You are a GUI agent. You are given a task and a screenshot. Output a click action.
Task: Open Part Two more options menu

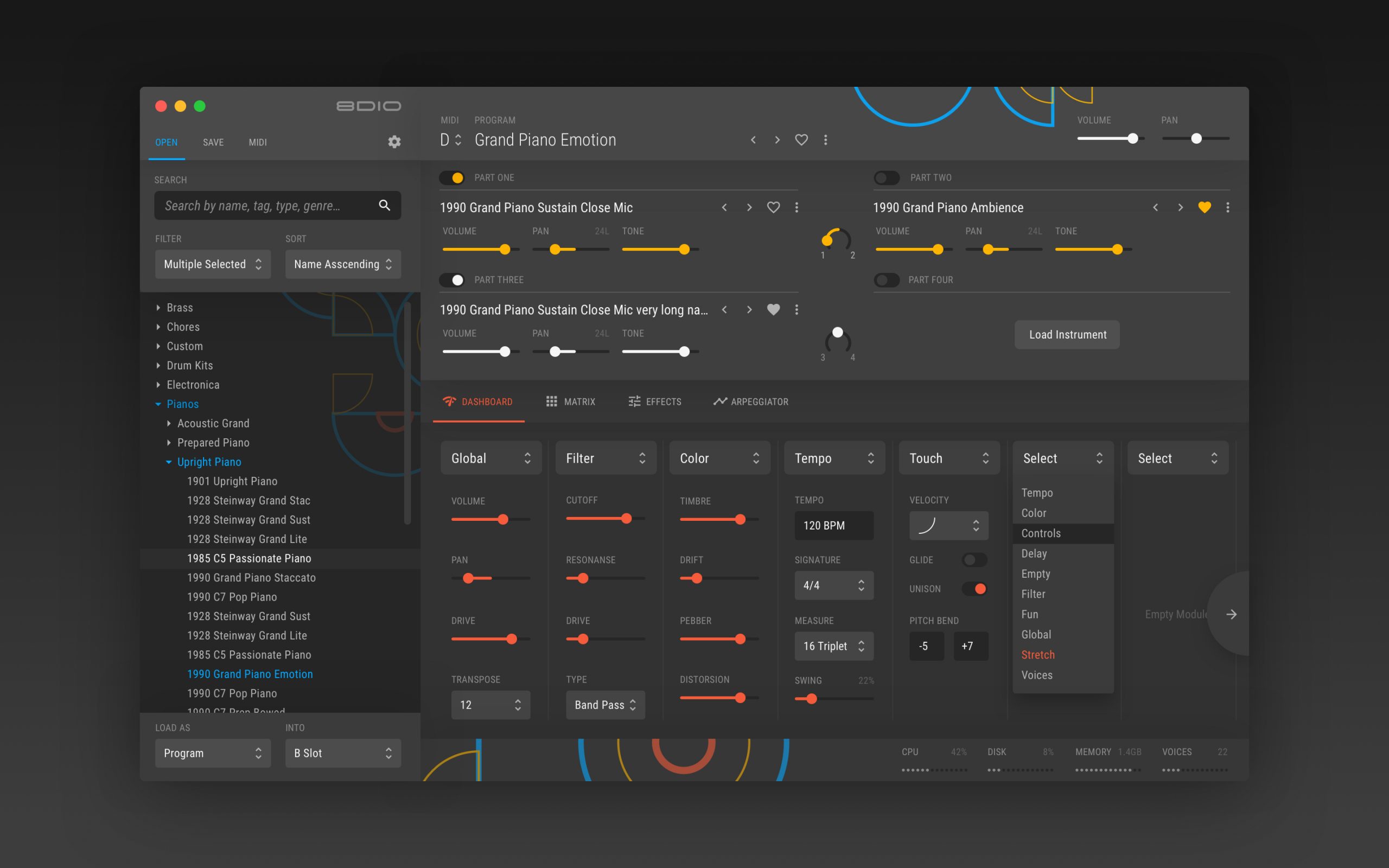(1228, 207)
